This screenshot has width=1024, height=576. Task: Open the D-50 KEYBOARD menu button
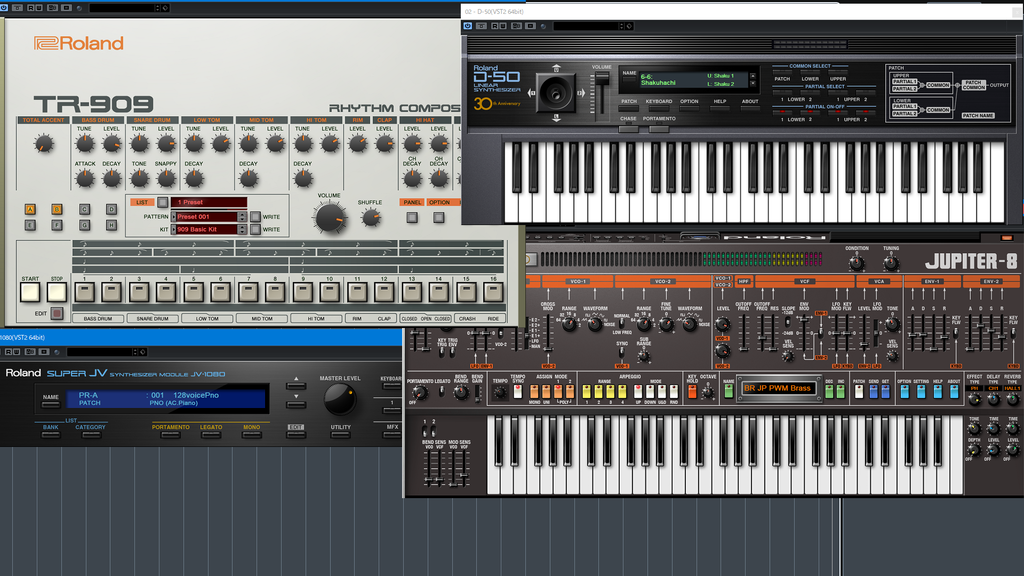[x=659, y=108]
